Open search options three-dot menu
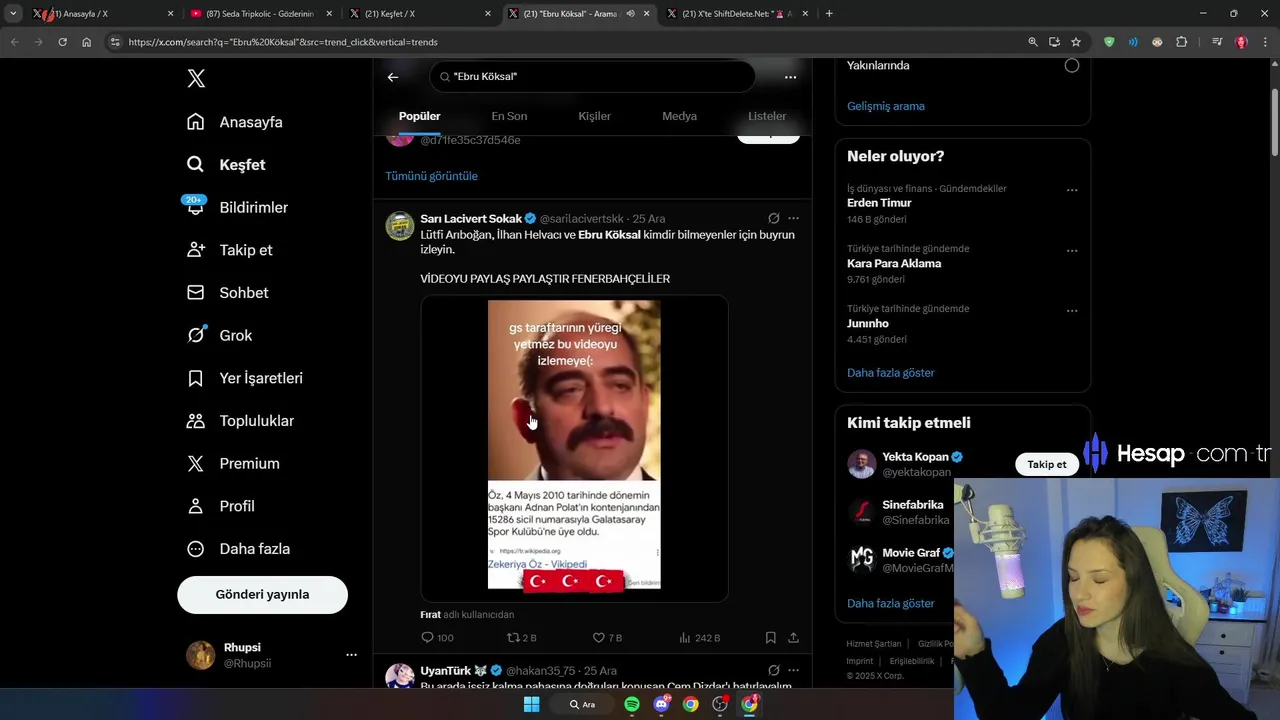This screenshot has height=720, width=1280. click(790, 77)
